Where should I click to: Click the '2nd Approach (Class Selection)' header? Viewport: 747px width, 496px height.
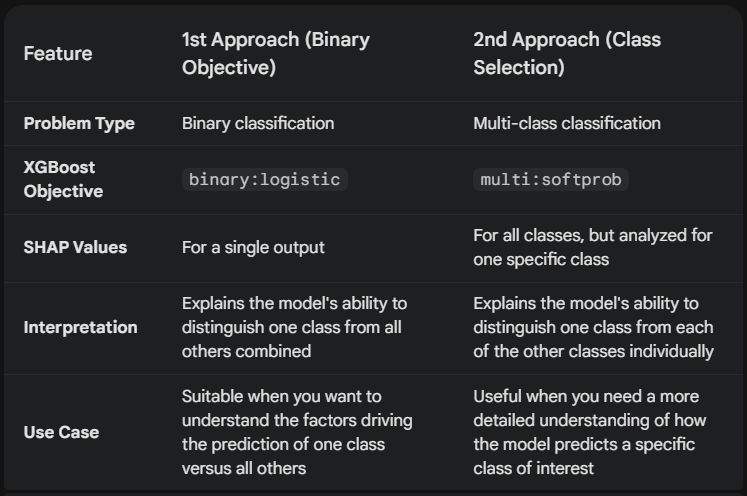567,53
